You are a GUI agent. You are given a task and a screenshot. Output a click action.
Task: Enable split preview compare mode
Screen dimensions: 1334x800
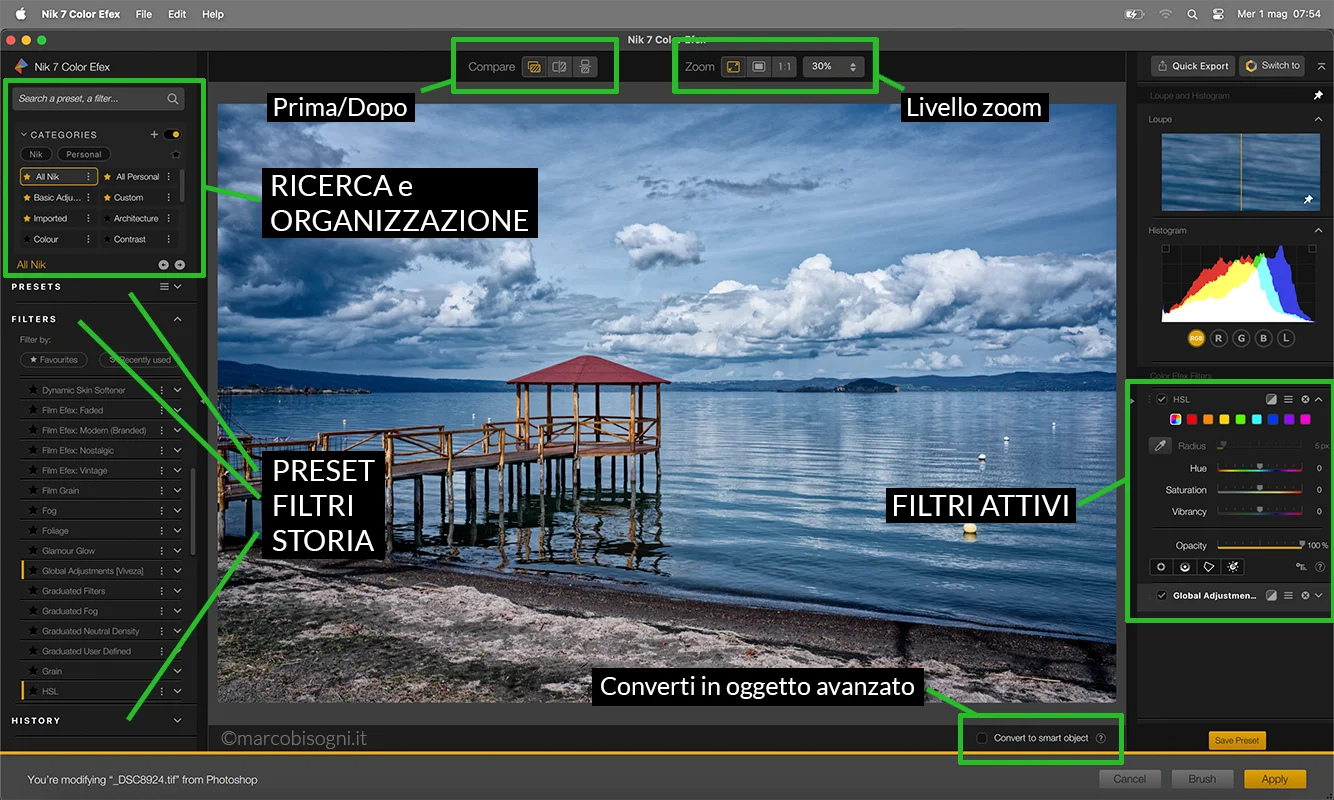coord(560,67)
